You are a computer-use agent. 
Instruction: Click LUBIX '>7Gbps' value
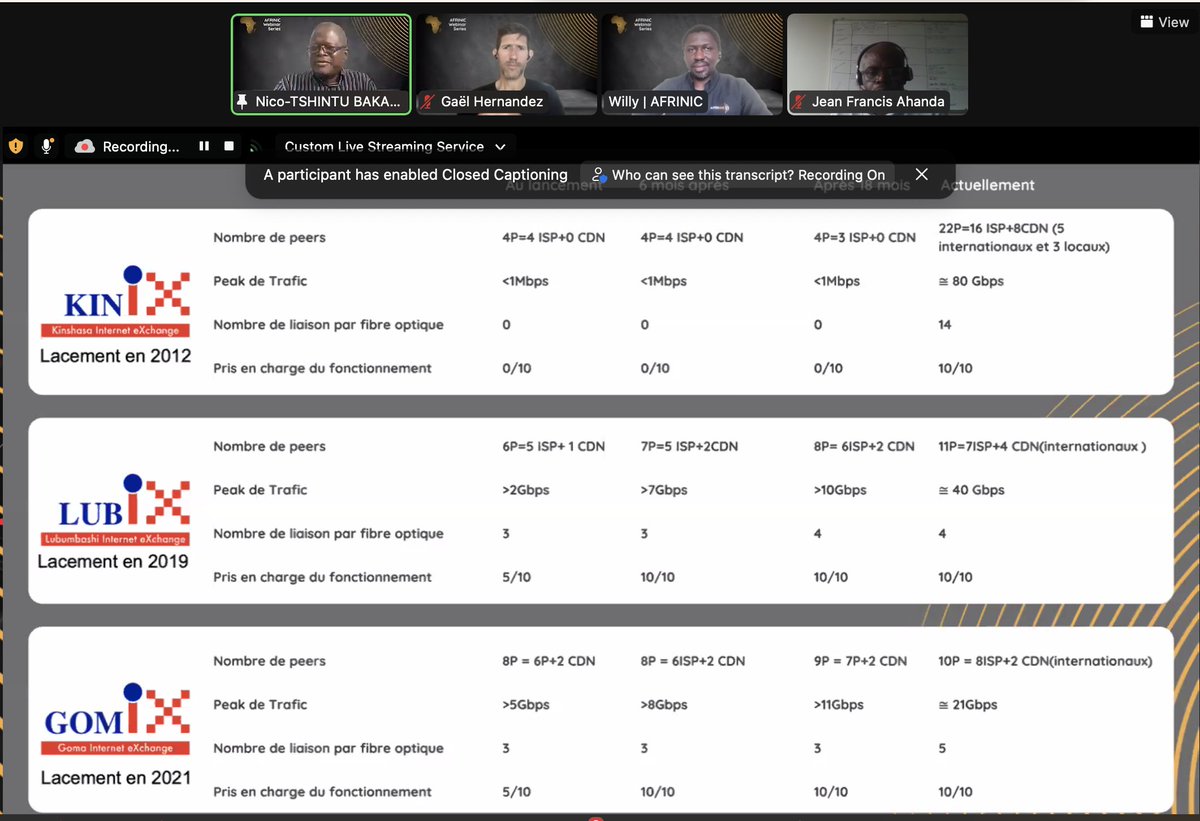coord(664,490)
